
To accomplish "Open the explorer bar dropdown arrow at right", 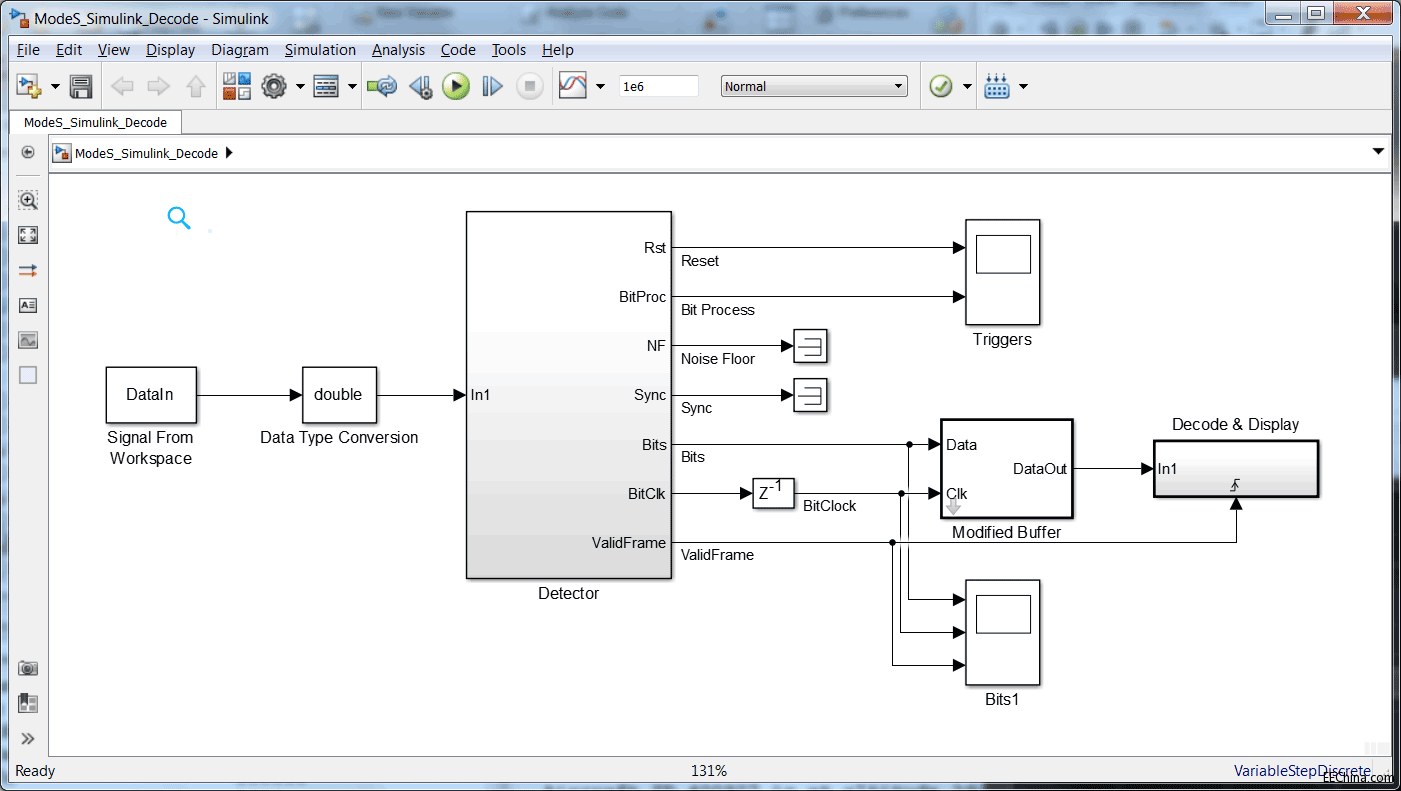I will (1379, 152).
